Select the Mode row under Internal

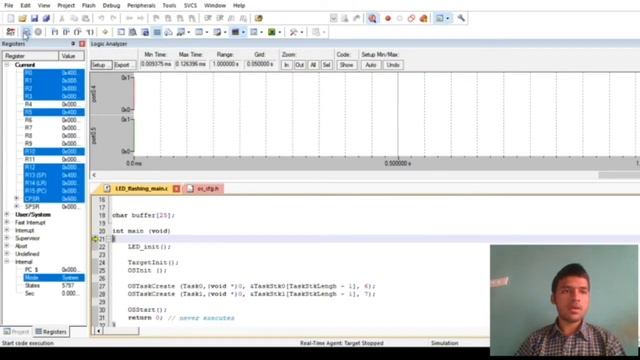tap(54, 278)
